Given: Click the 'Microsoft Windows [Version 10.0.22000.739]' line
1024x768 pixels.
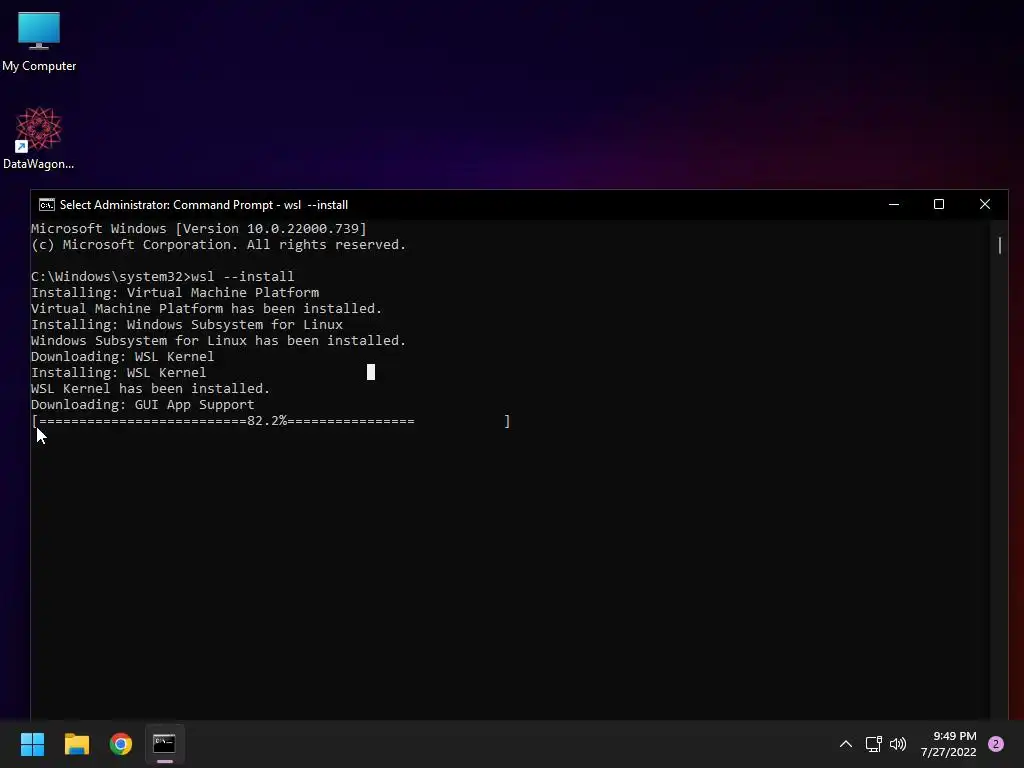Looking at the screenshot, I should tap(199, 229).
